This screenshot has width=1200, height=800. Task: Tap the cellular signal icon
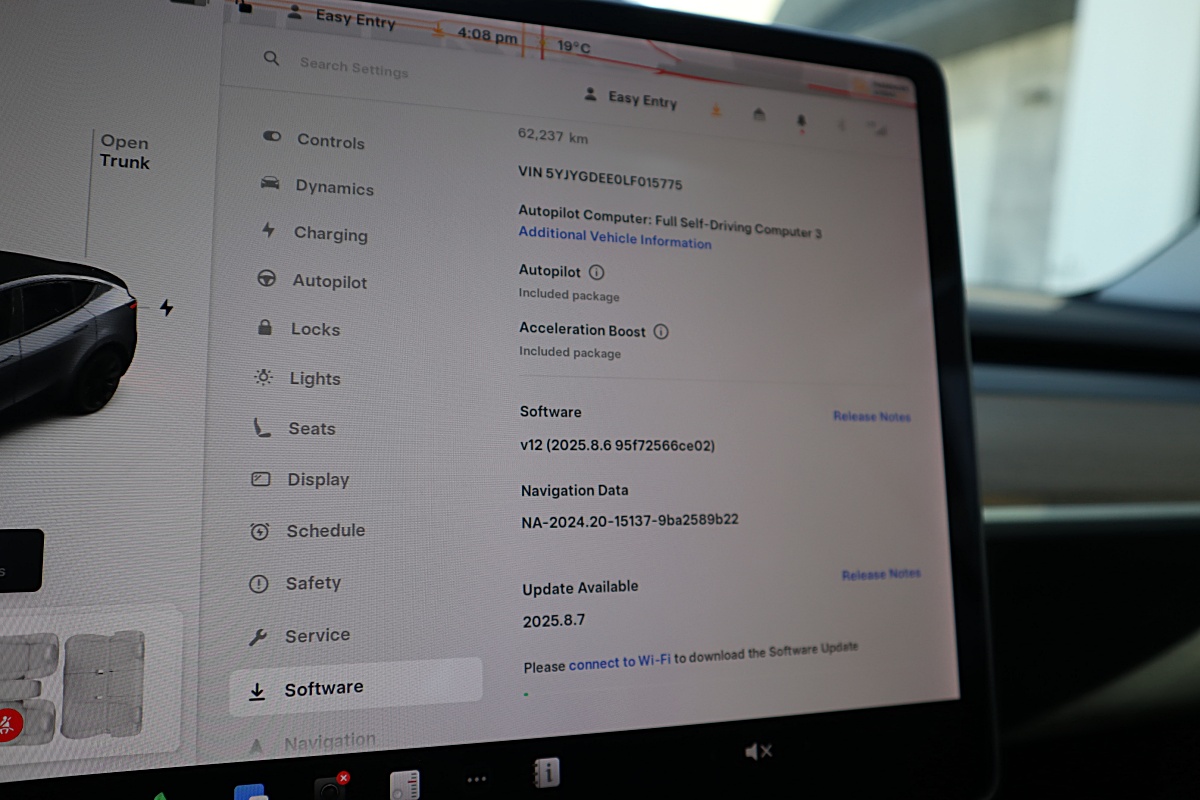tap(877, 128)
